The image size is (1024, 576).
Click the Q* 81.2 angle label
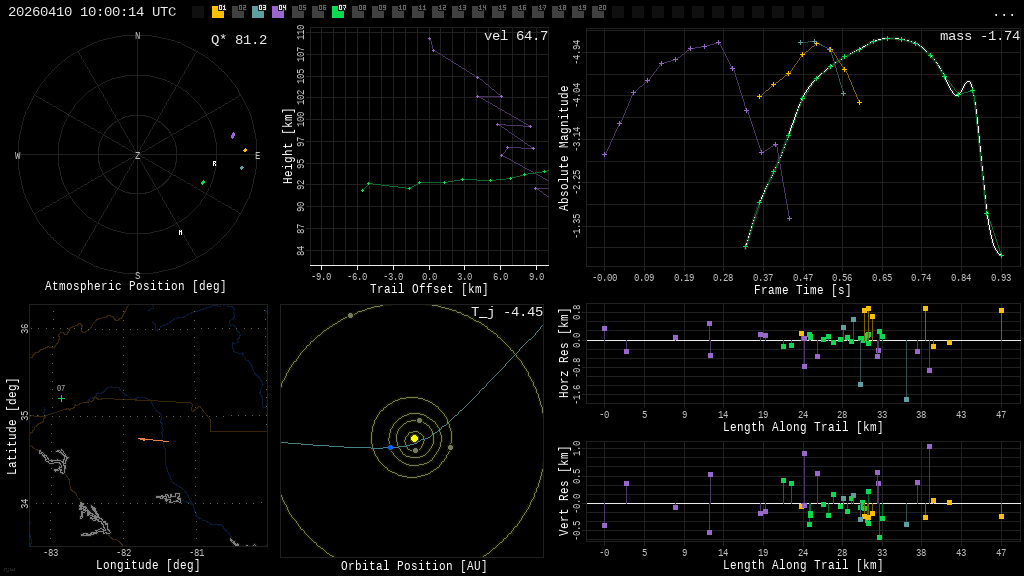(238, 40)
